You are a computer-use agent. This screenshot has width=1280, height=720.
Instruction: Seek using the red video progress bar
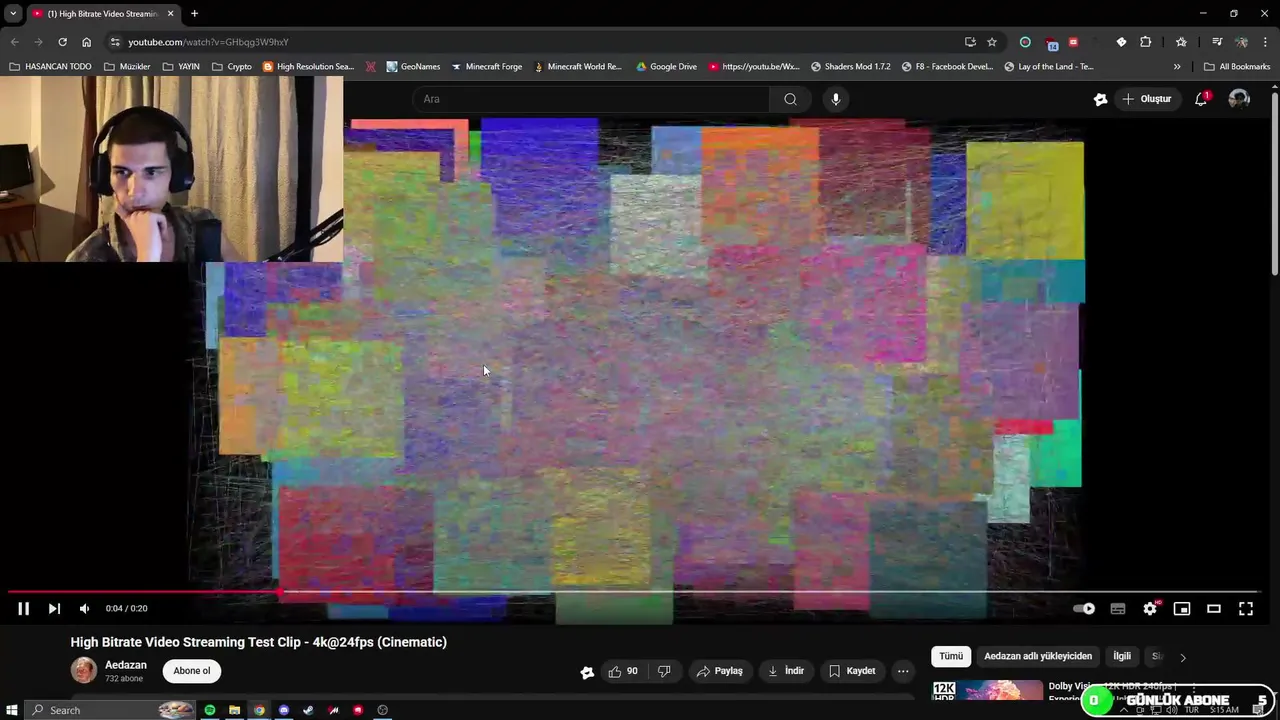tap(632, 592)
